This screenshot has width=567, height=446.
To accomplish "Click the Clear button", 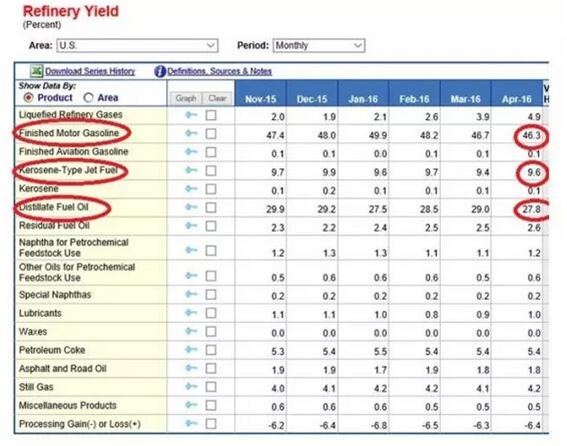I will click(x=217, y=98).
